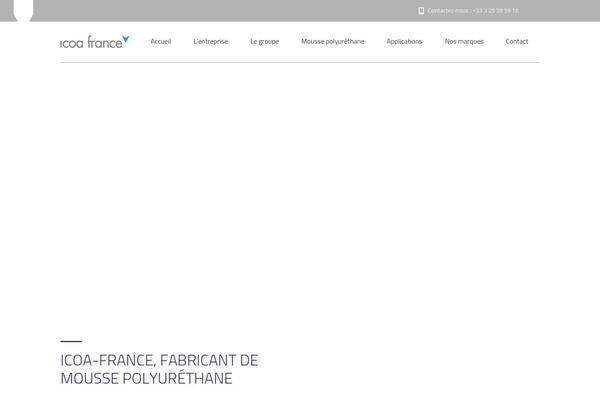This screenshot has height=400, width=600.
Task: Open the Applications menu item
Action: [404, 41]
